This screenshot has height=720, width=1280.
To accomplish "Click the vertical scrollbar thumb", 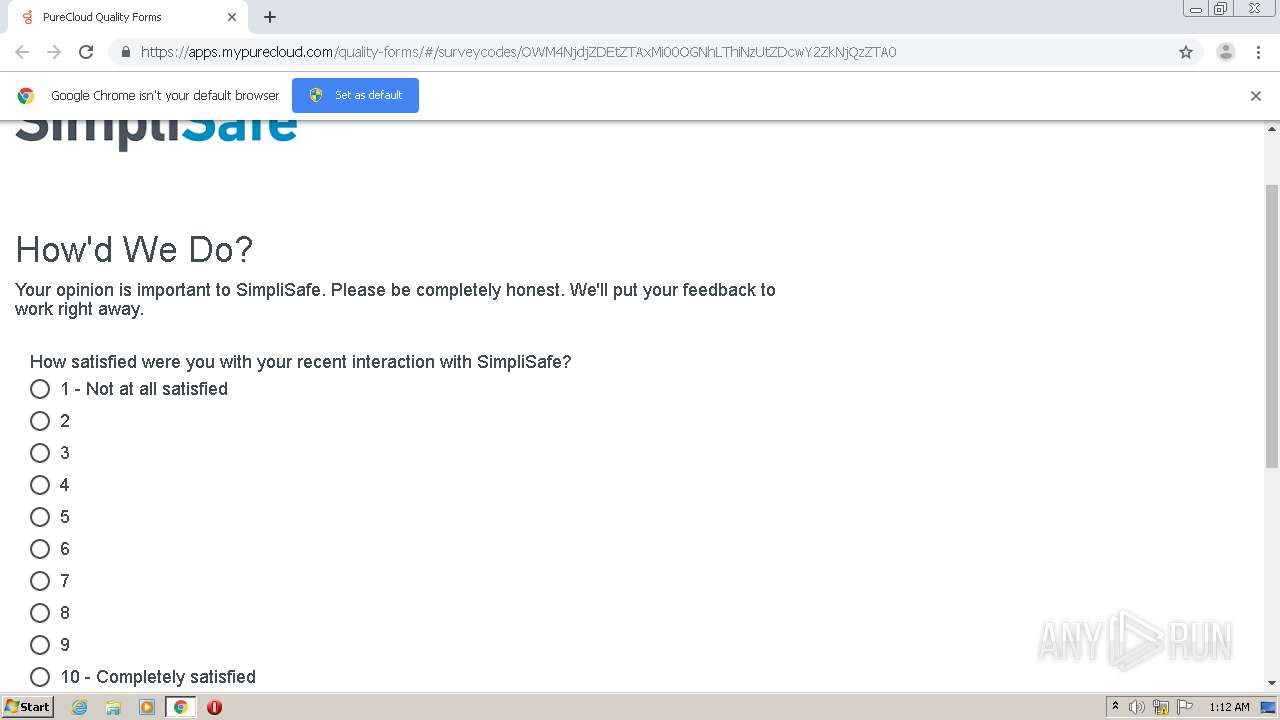I will [x=1272, y=326].
